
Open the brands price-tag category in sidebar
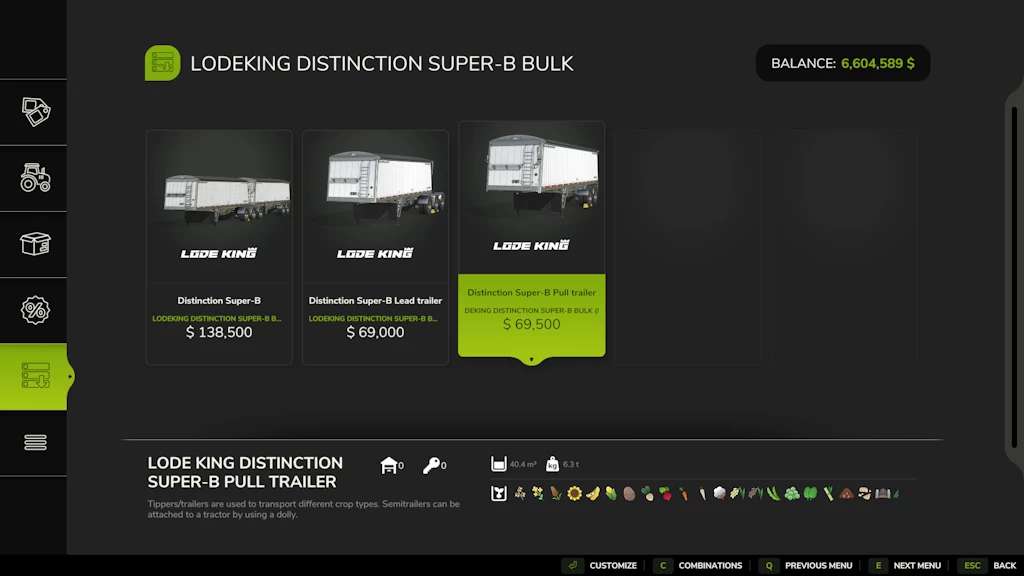(35, 112)
